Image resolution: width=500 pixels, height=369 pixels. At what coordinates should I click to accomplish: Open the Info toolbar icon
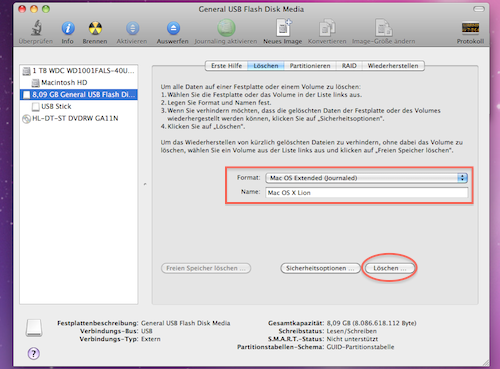pyautogui.click(x=68, y=28)
